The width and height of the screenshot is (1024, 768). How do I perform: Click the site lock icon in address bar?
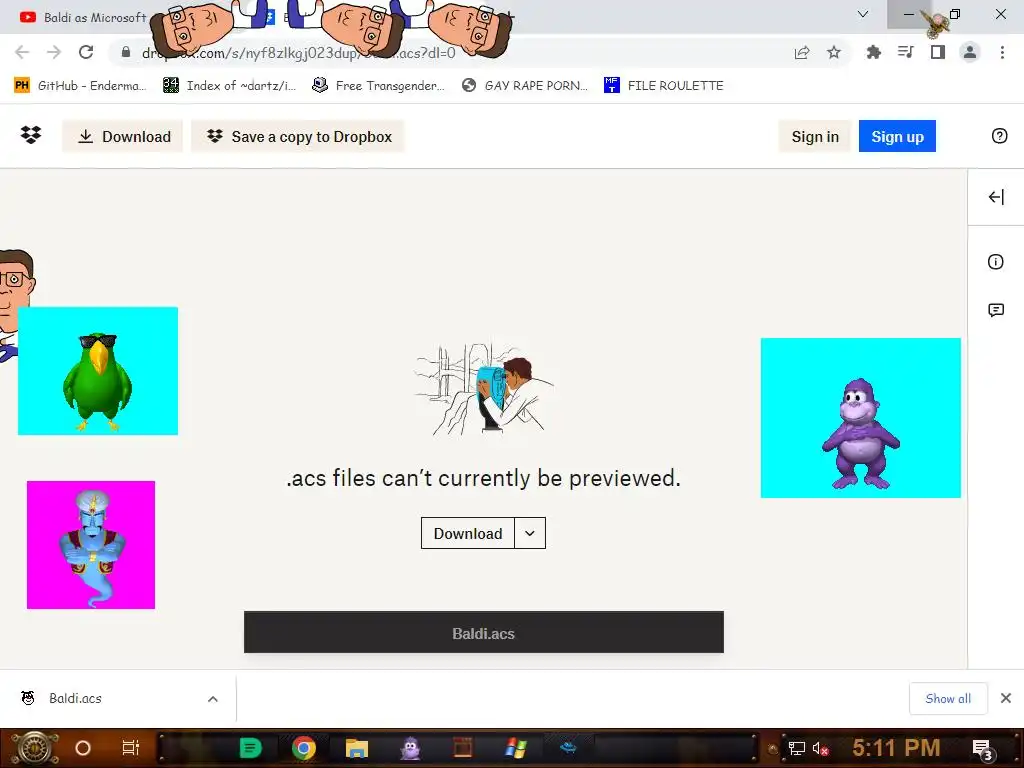[x=126, y=52]
